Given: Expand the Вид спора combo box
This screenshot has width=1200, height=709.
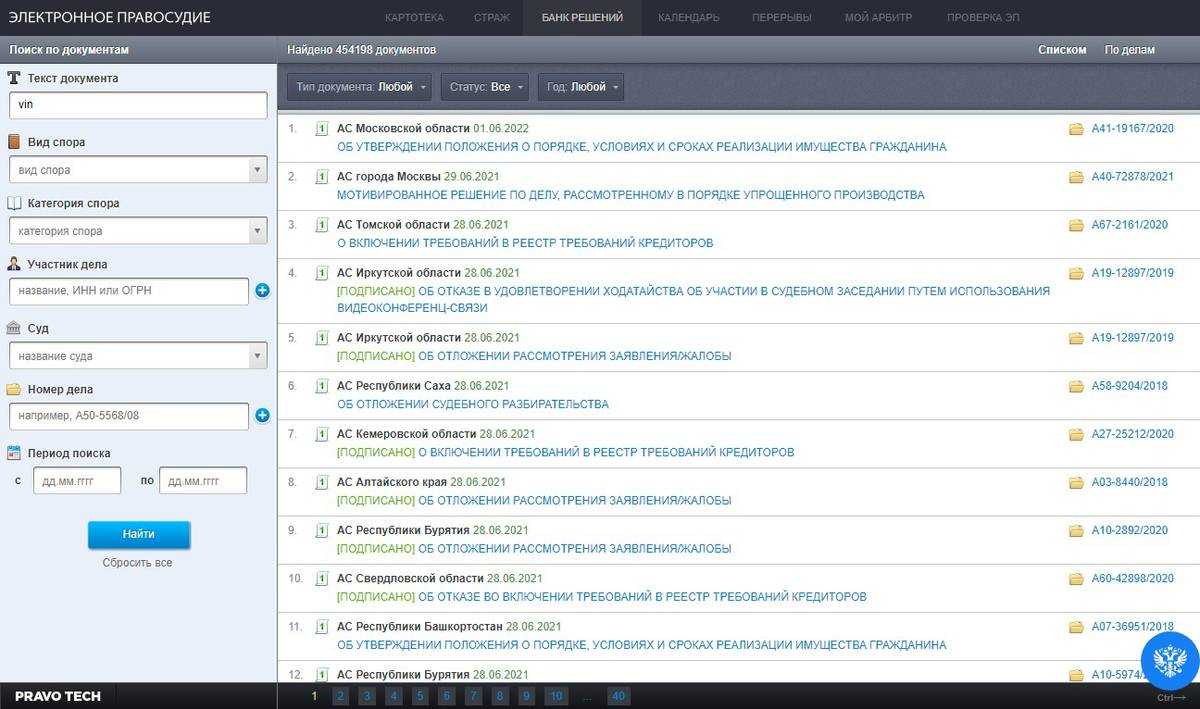Looking at the screenshot, I should coord(138,170).
